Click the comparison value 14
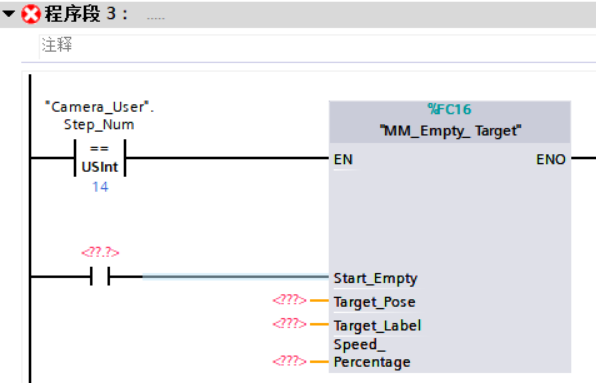596x383 pixels. [x=100, y=187]
